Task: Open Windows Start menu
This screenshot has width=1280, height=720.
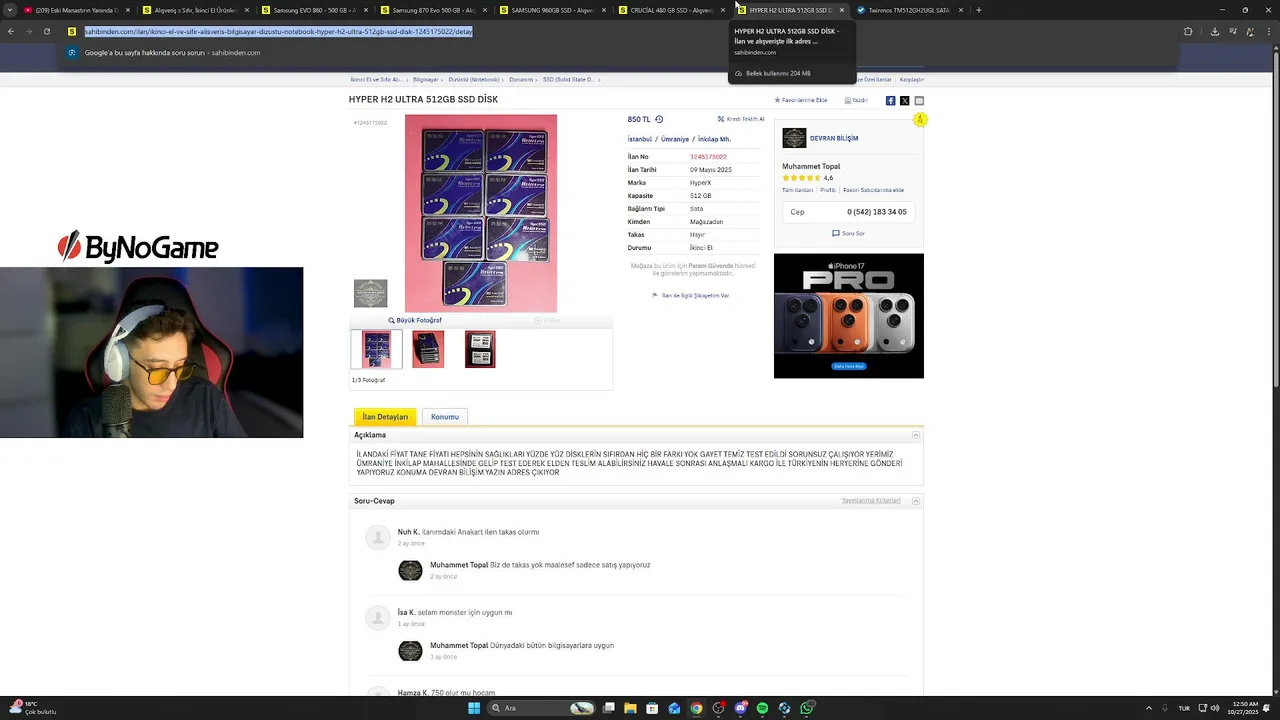Action: coord(474,708)
